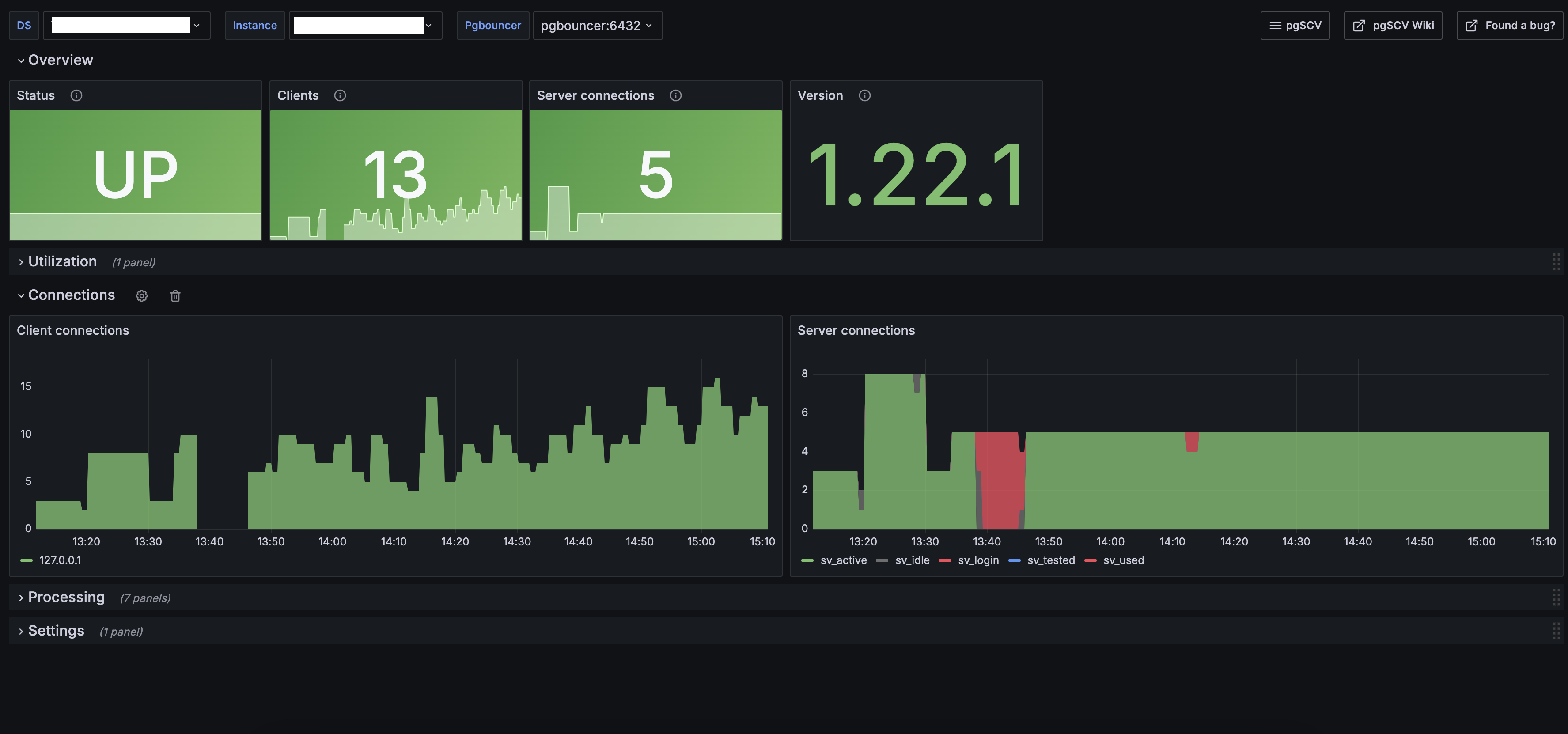Screen dimensions: 1568x734
Task: Toggle 127.0.0.1 series in legend
Action: tap(60, 560)
